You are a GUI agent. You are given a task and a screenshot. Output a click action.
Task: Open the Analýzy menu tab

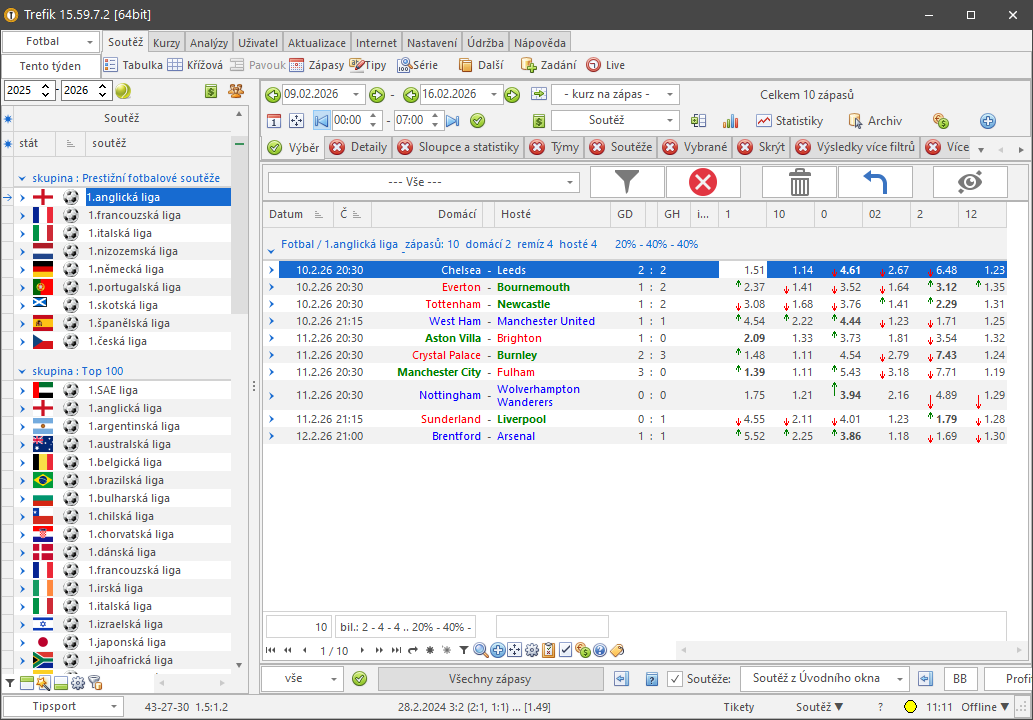(209, 43)
